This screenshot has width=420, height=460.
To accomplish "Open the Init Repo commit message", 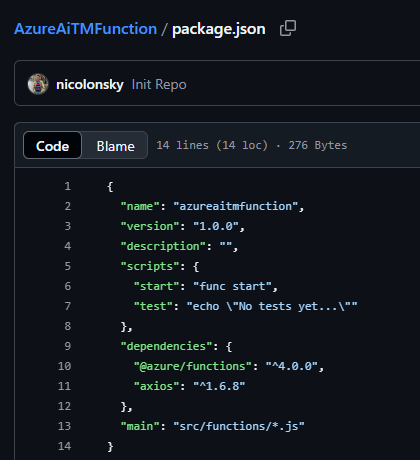I will tap(159, 84).
